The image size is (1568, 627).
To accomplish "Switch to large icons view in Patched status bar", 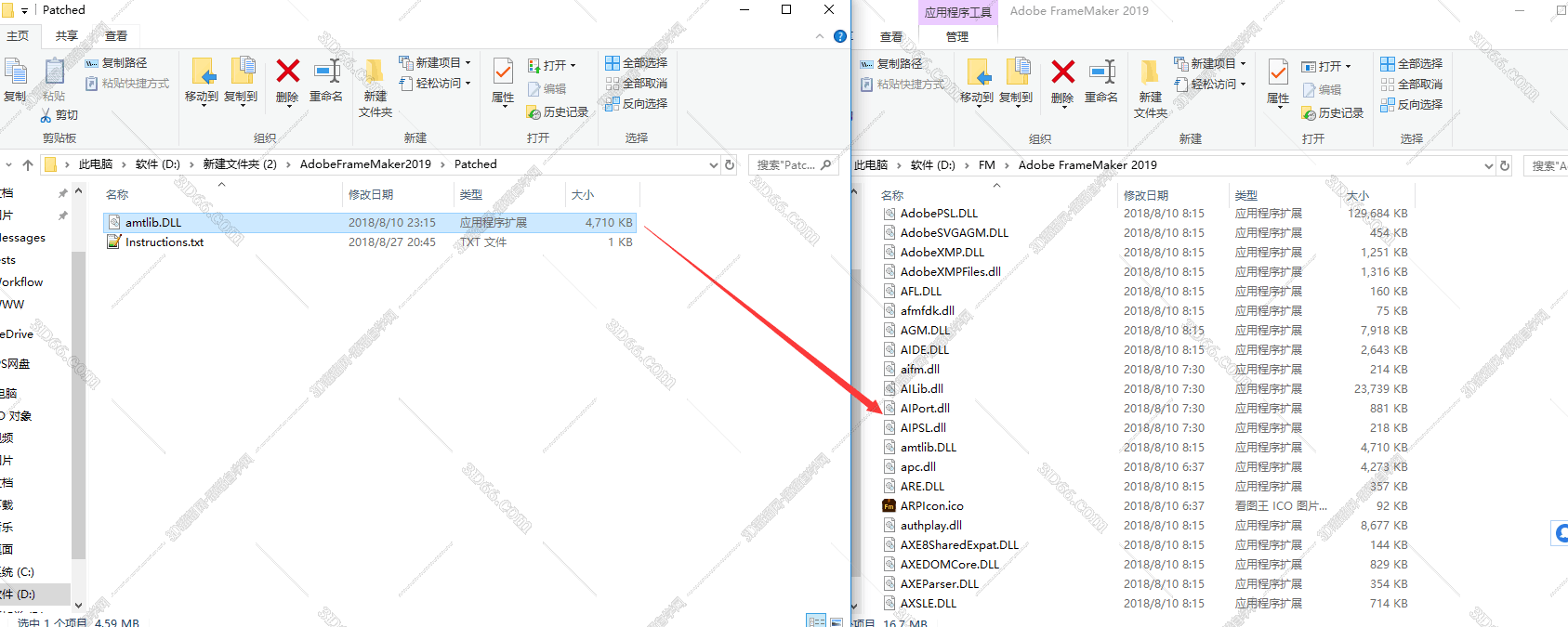I will [837, 621].
